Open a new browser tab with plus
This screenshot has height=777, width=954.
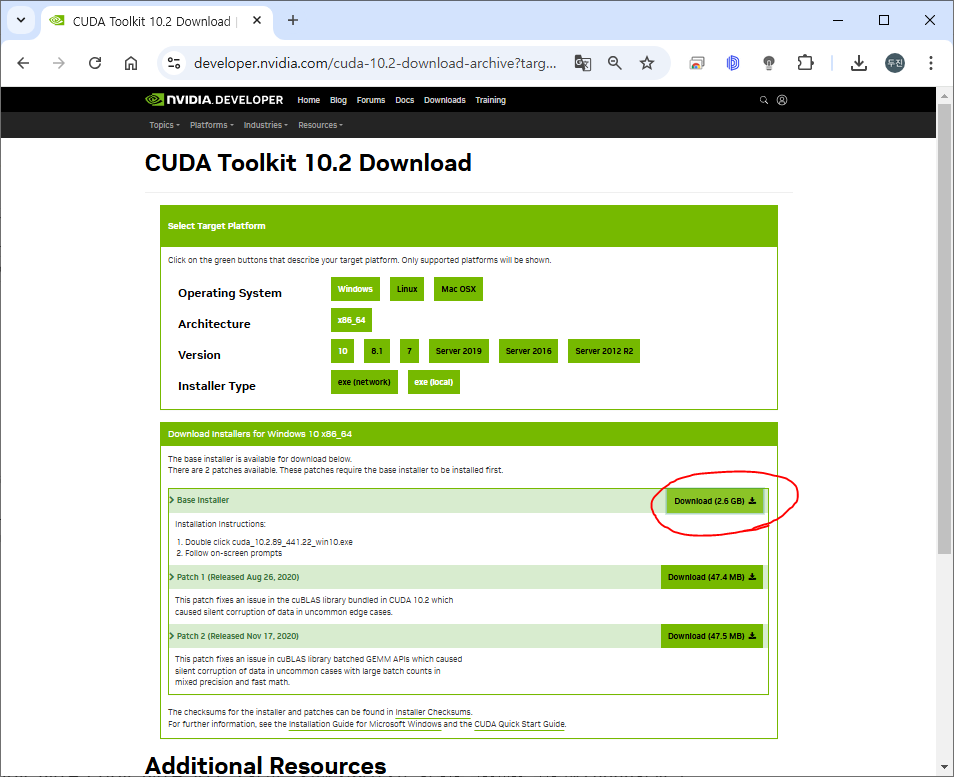(293, 21)
